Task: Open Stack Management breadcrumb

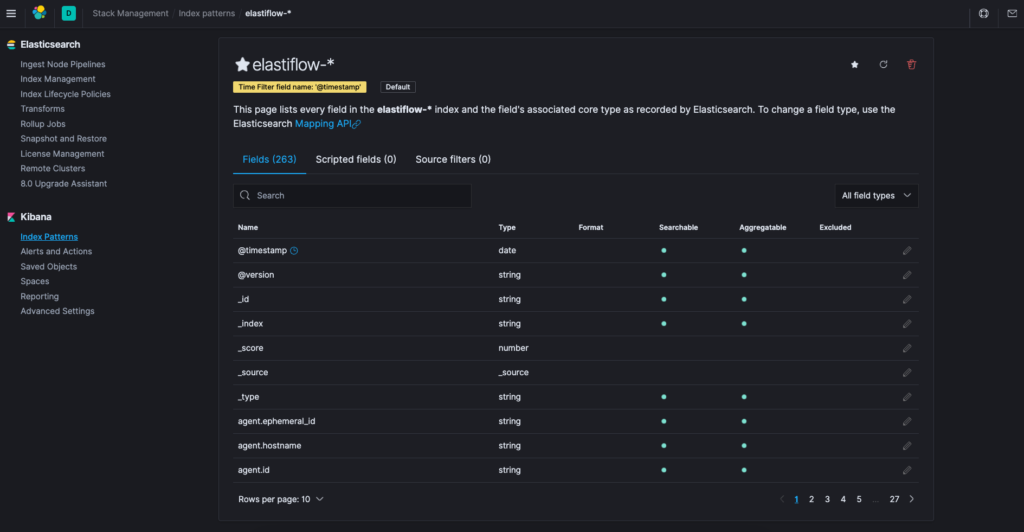Action: tap(130, 13)
